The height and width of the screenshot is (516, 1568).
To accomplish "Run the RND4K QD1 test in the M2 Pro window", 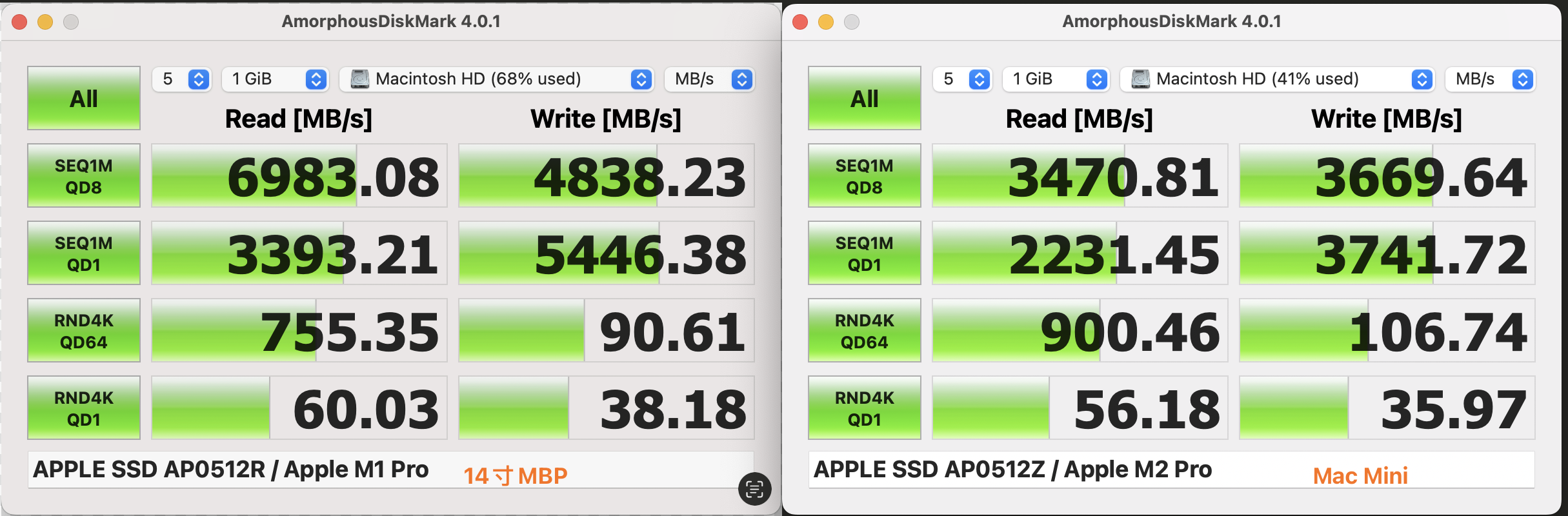I will pos(865,408).
